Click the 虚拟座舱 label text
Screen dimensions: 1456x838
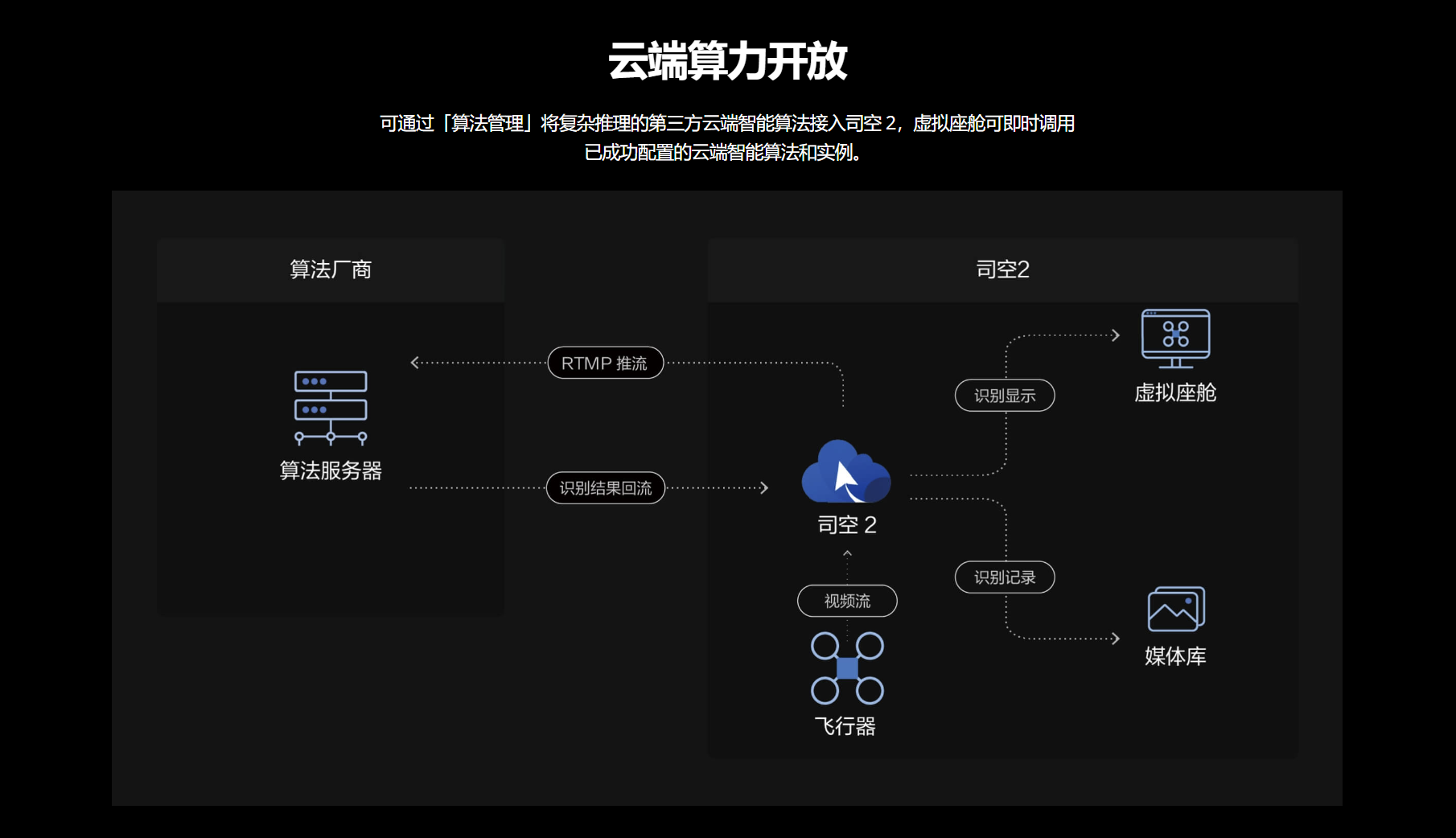pos(1175,392)
